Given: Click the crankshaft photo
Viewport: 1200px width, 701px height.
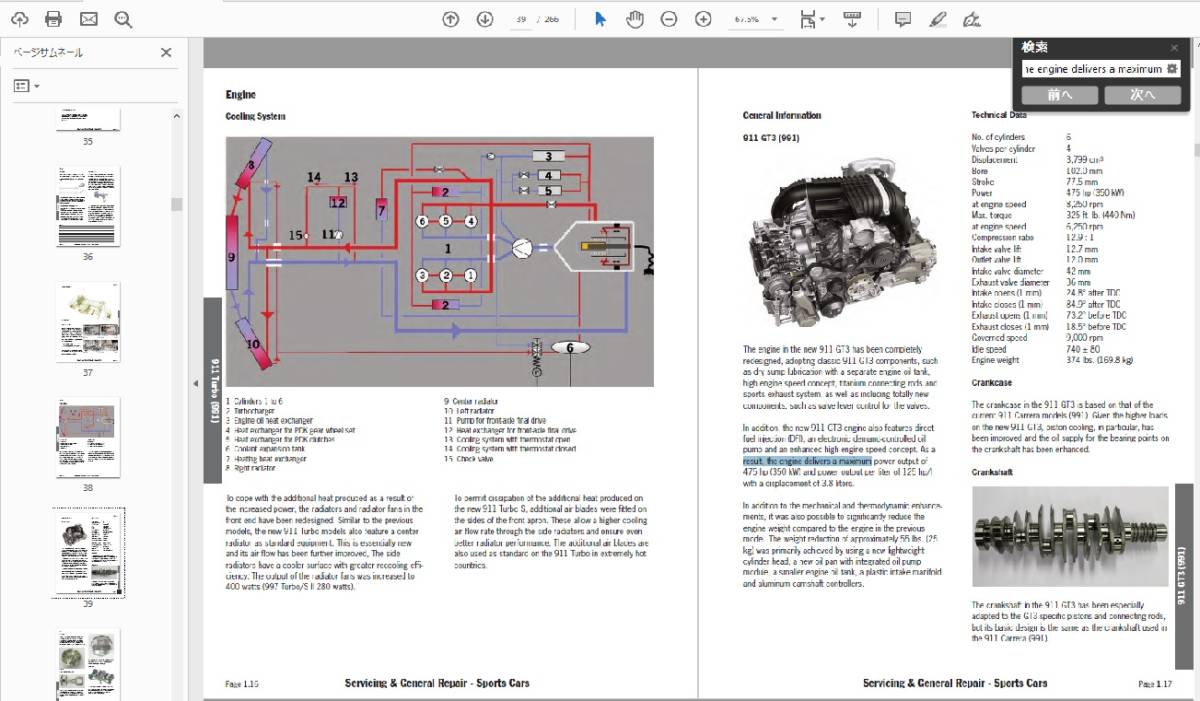Looking at the screenshot, I should tap(1069, 535).
